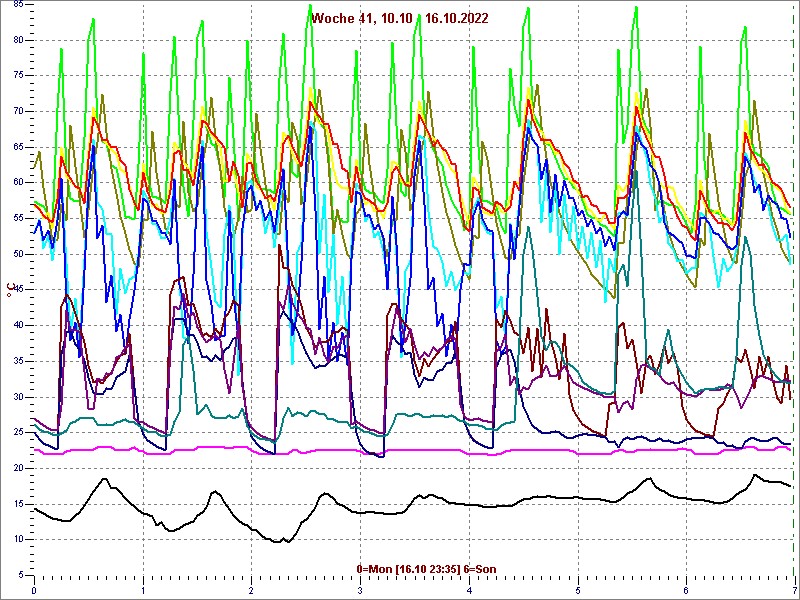
Task: Click day label 4 on the bottom axis
Action: [x=469, y=590]
